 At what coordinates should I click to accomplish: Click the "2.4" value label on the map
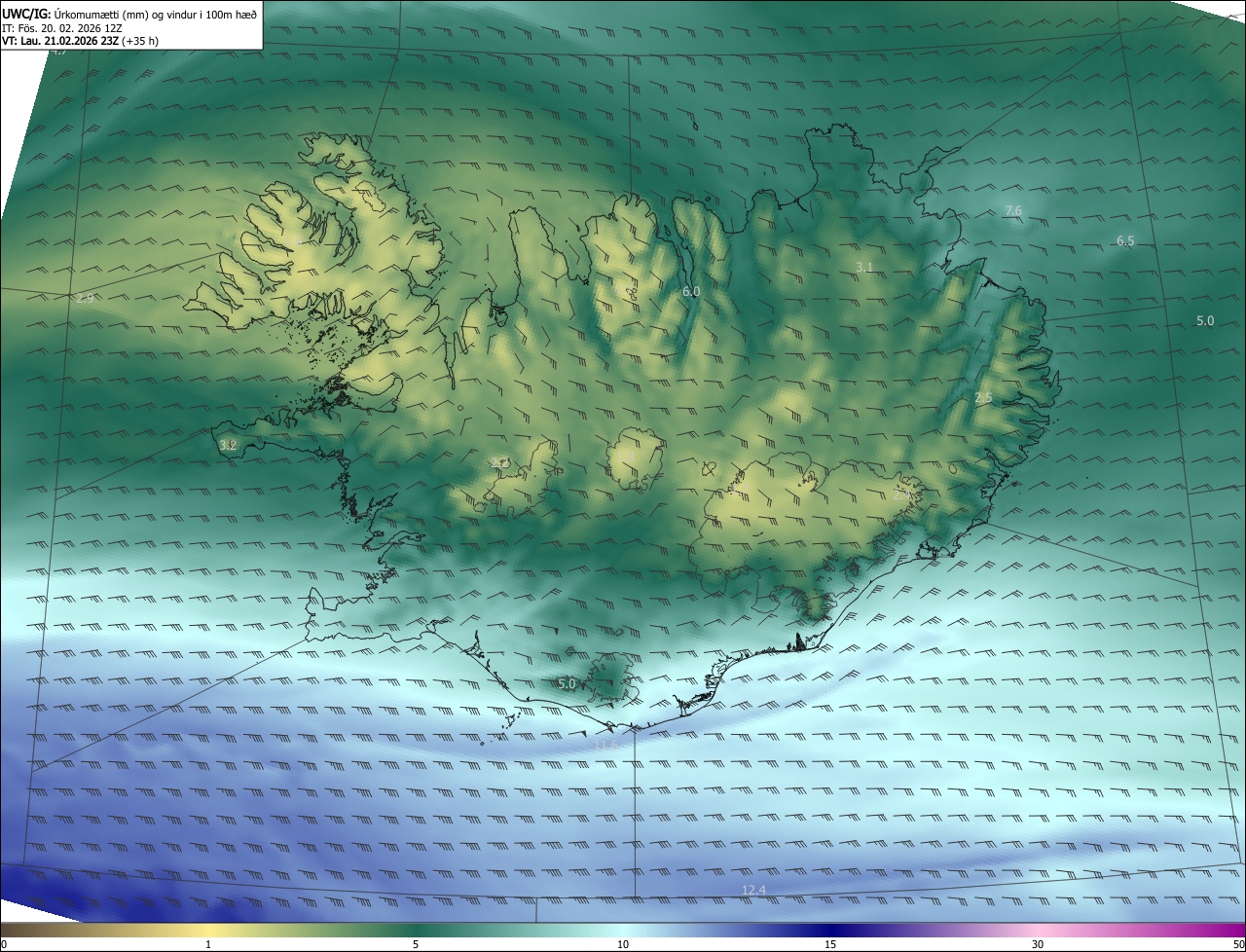tap(901, 494)
